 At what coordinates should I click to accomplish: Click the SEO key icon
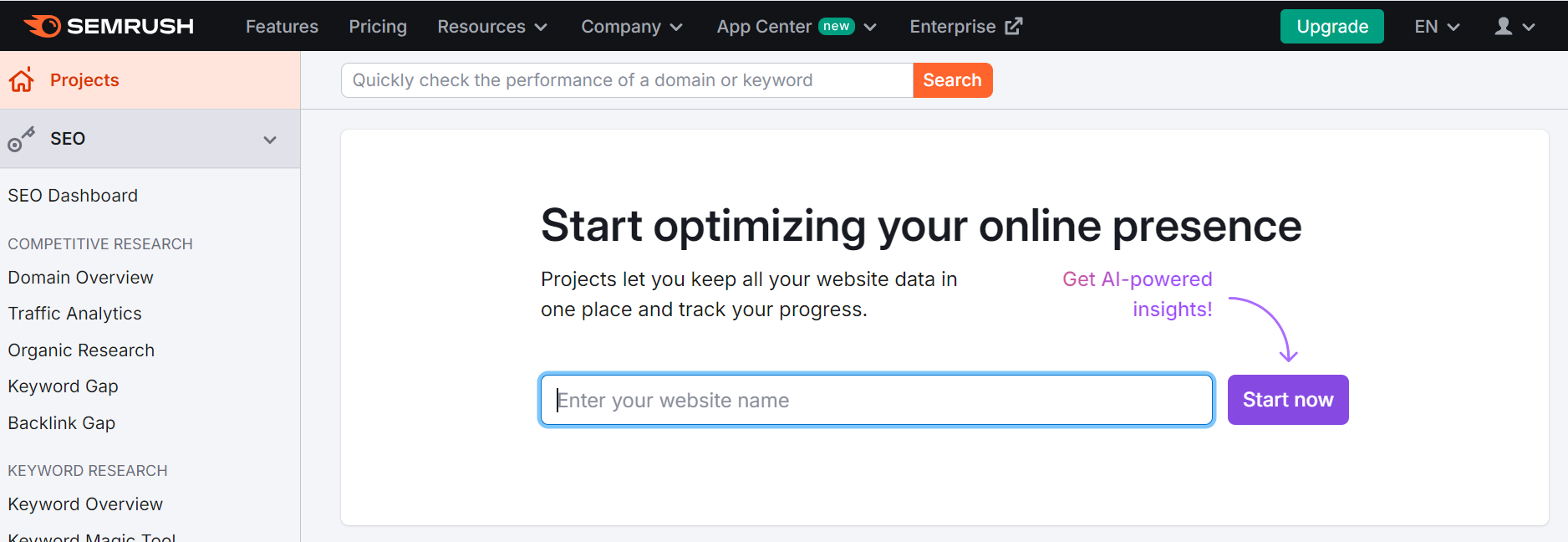coord(21,139)
